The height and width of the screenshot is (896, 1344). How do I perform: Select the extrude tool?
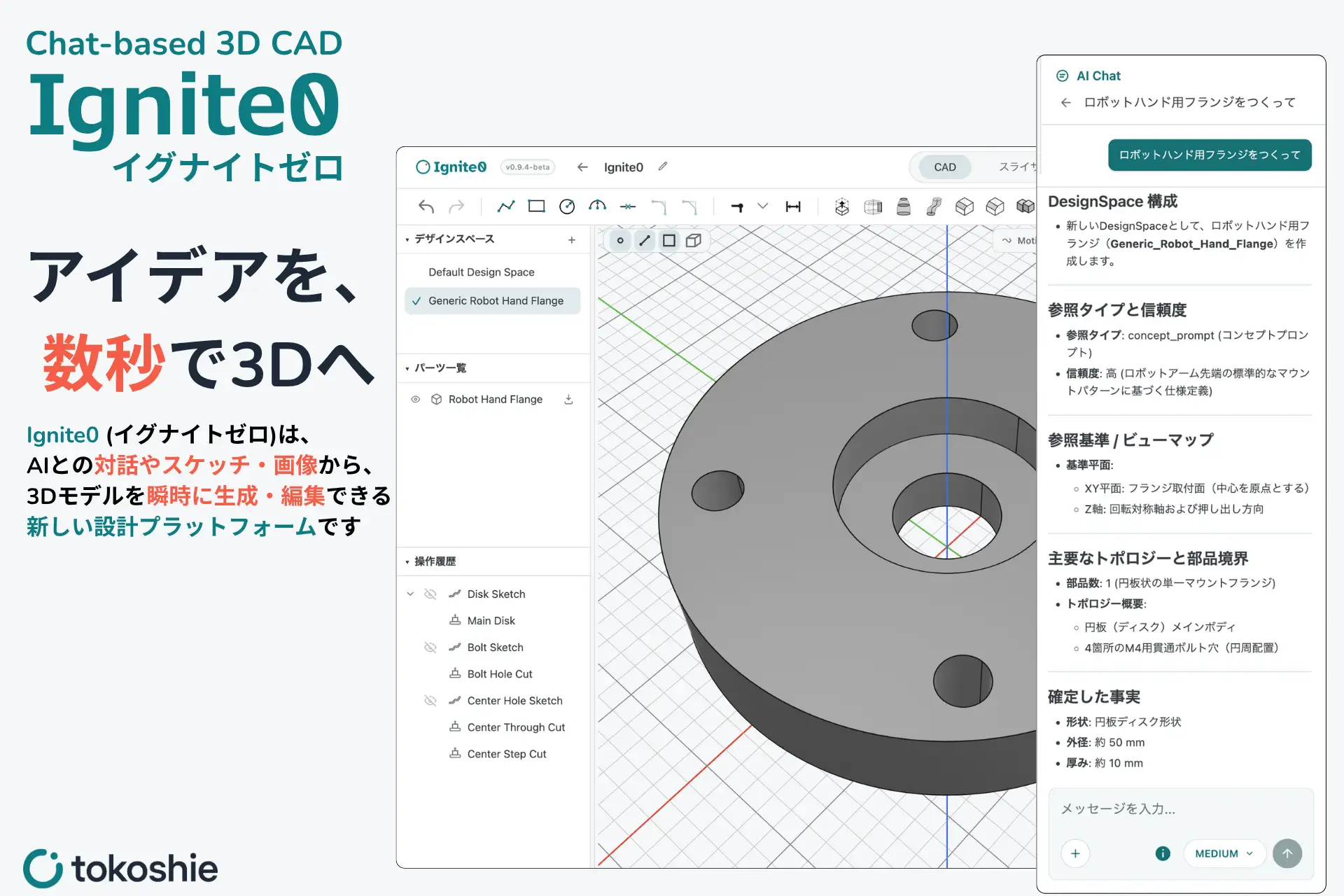click(842, 206)
